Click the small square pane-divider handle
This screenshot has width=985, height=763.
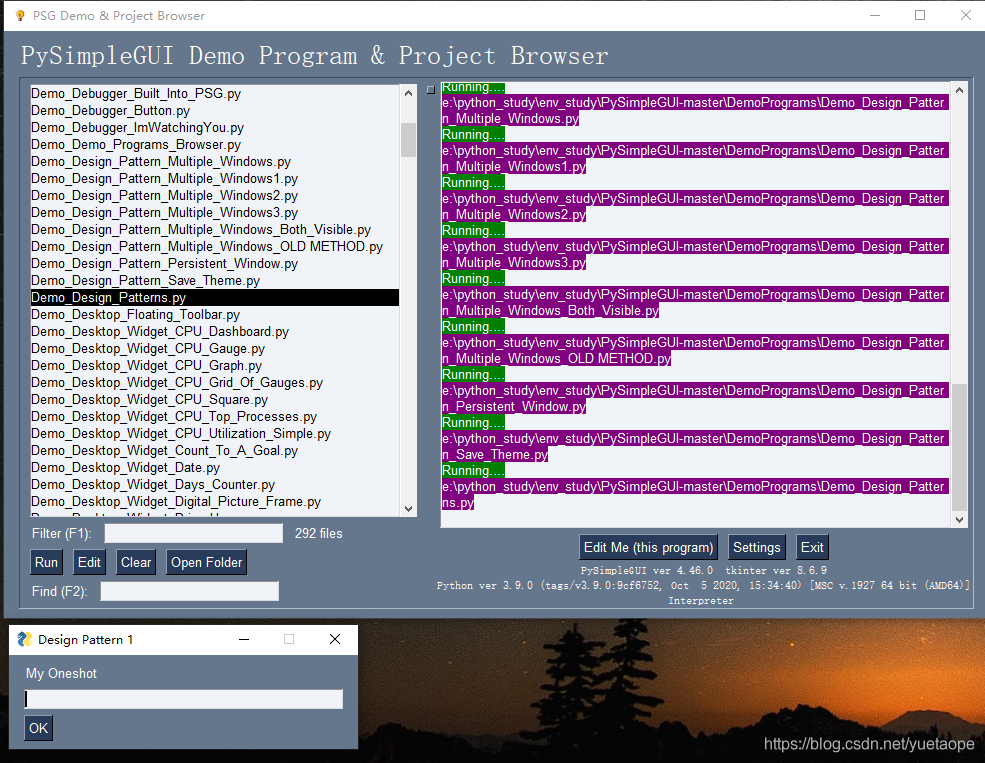[430, 90]
